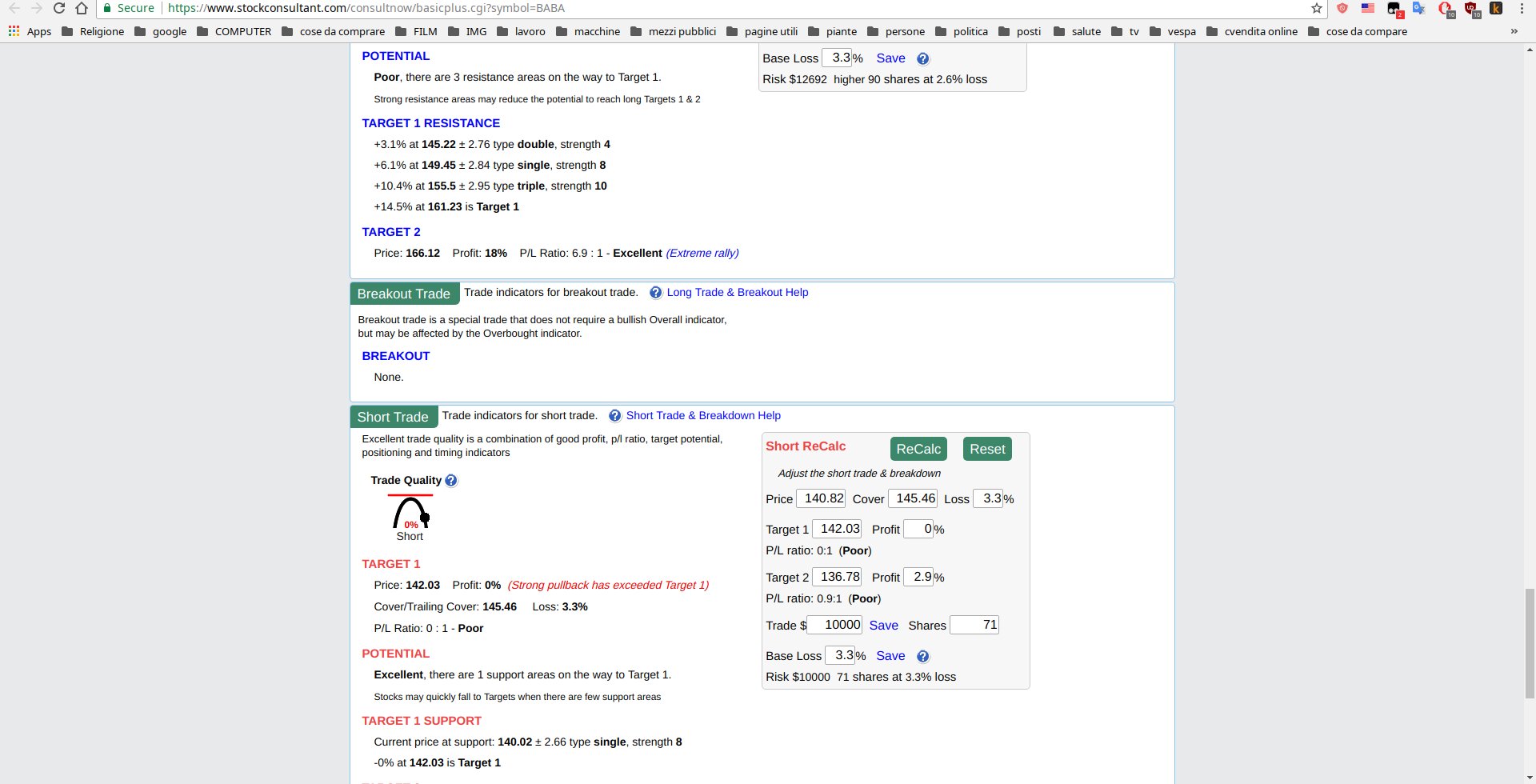The image size is (1536, 784).
Task: Click the Short trade quality gauge
Action: pyautogui.click(x=410, y=512)
